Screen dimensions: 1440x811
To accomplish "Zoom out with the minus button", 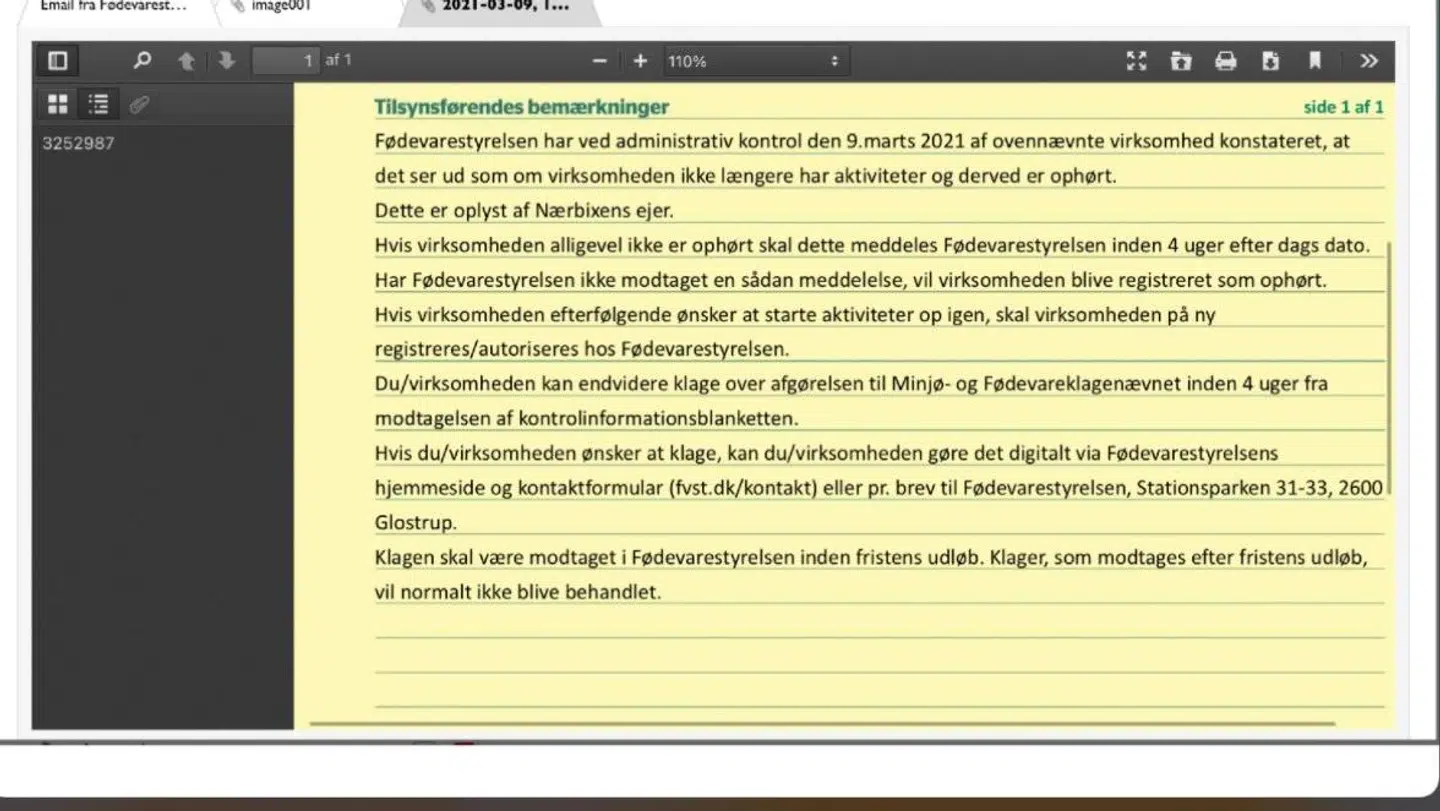I will click(600, 61).
